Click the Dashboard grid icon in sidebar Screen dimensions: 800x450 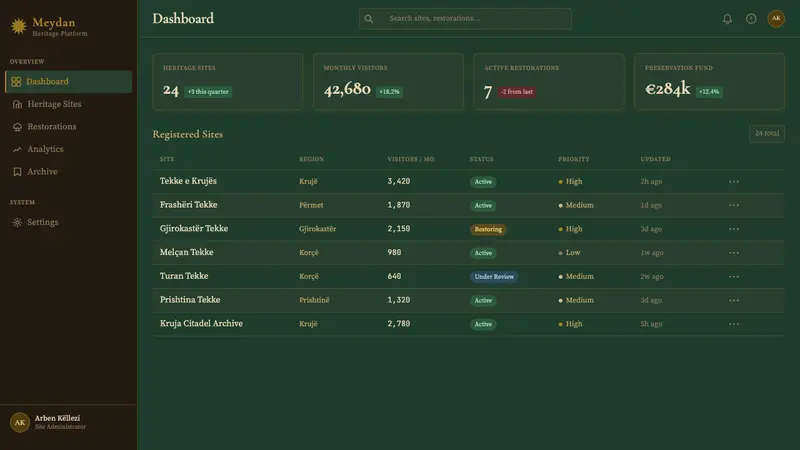click(x=16, y=82)
